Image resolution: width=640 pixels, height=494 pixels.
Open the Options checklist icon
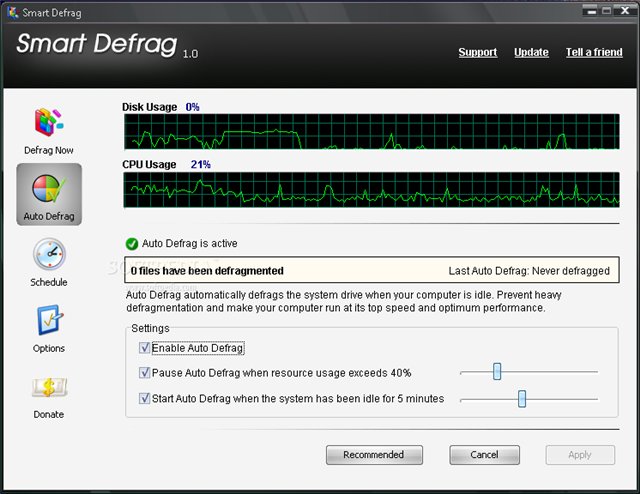[50, 320]
